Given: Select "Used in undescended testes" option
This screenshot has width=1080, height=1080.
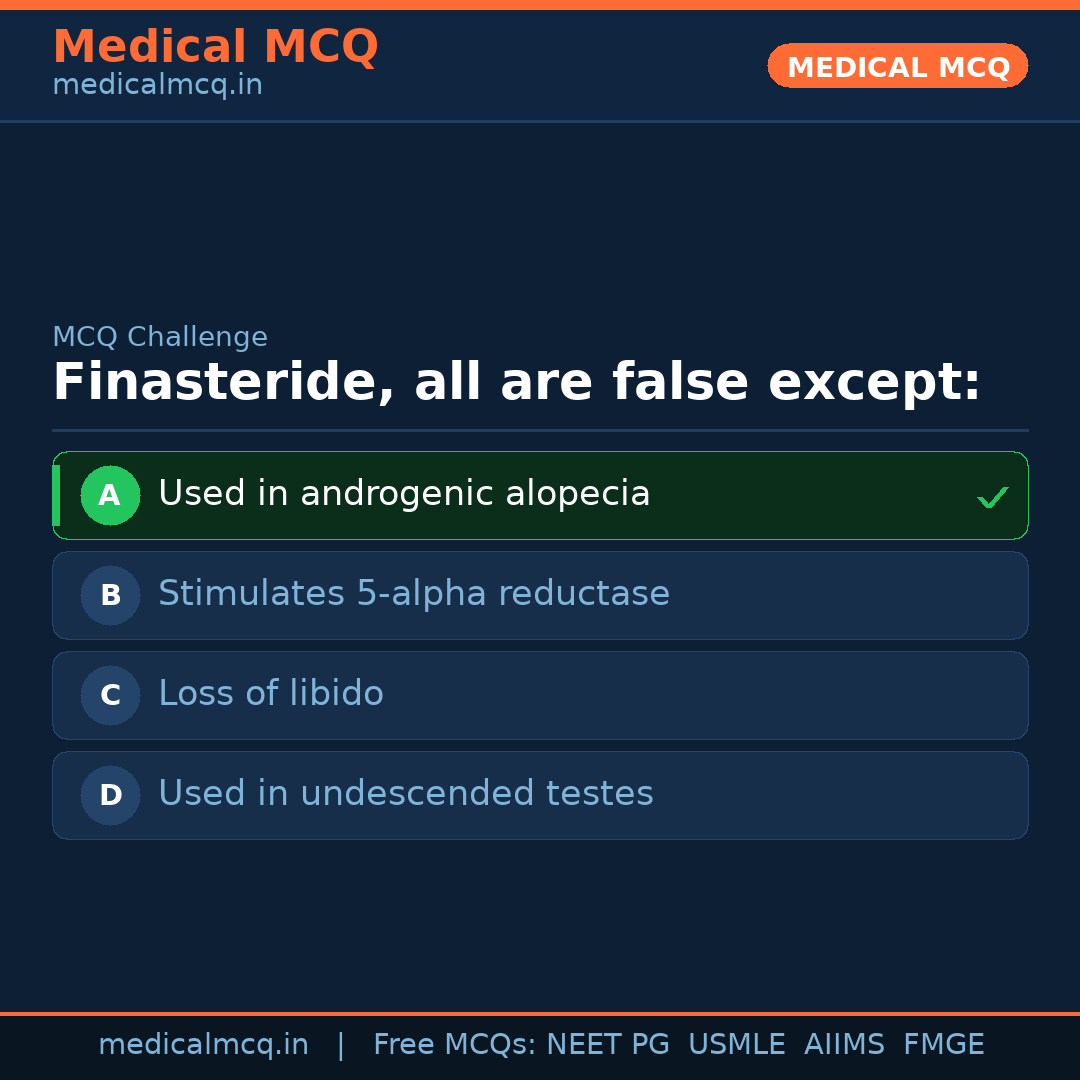Looking at the screenshot, I should [406, 794].
